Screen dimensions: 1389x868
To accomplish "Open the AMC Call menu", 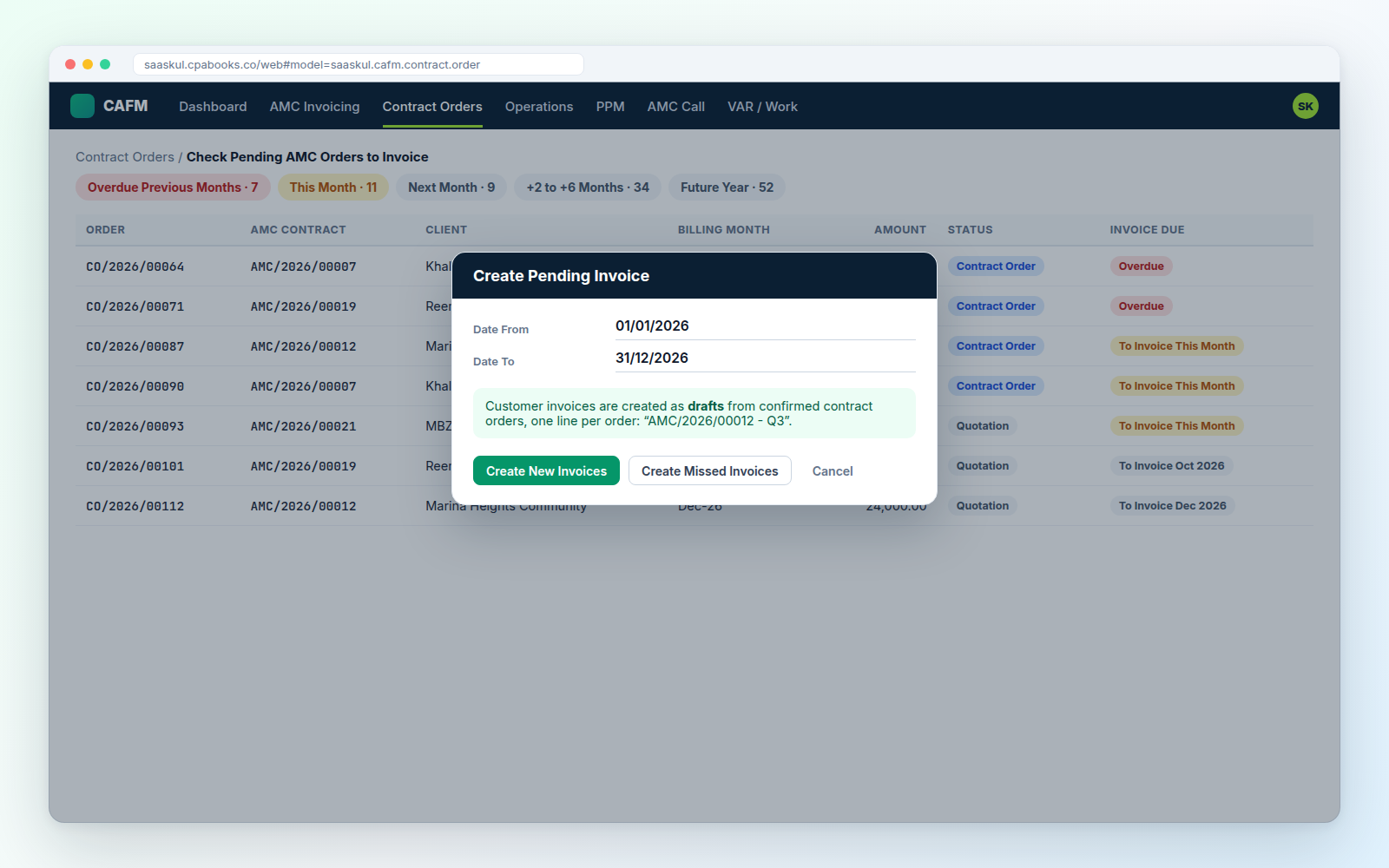I will [676, 107].
